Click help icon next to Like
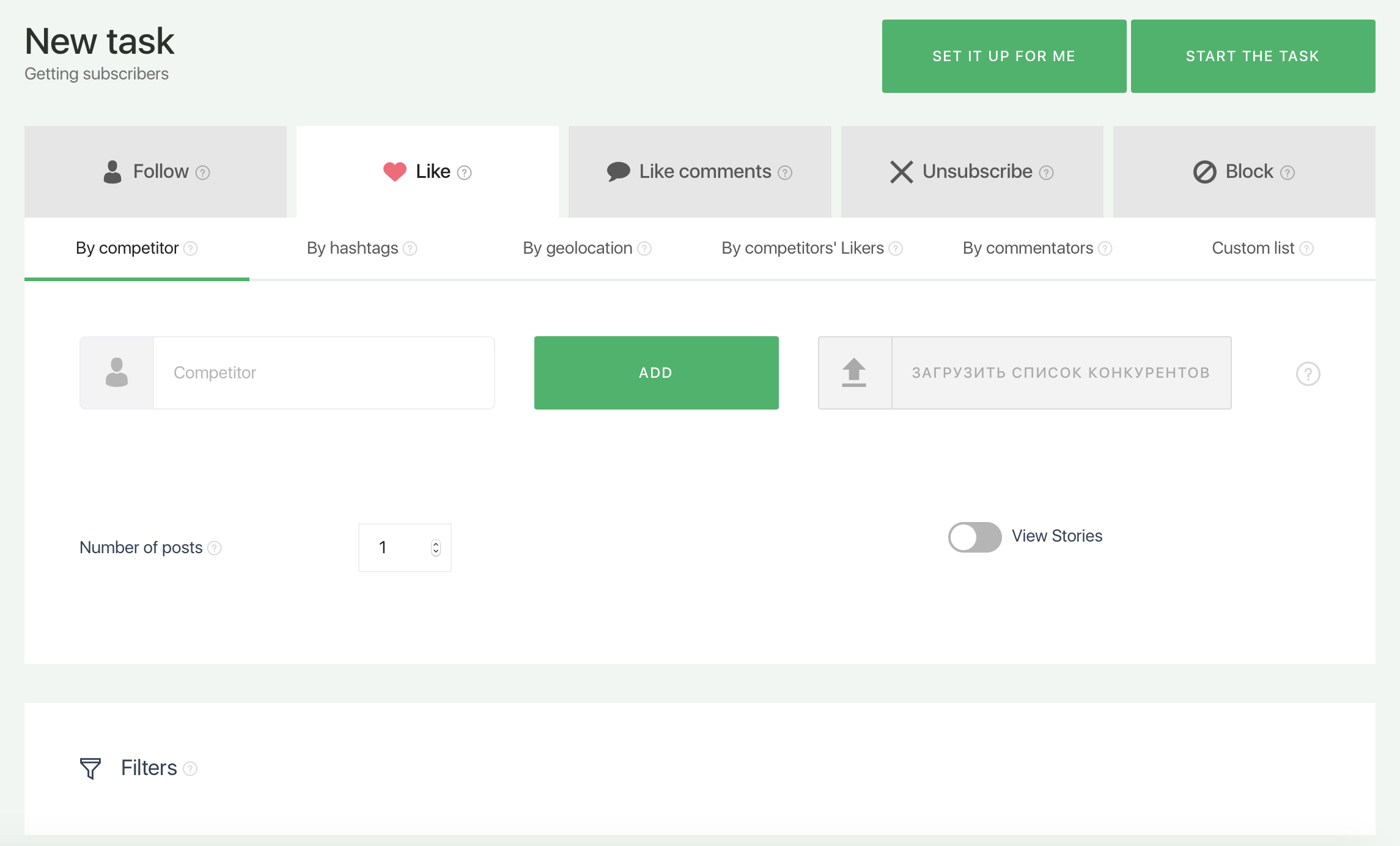1400x846 pixels. 464,173
